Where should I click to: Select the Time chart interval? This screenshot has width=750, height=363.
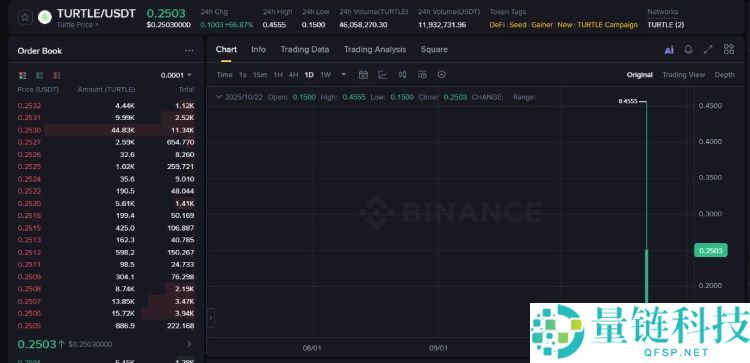[224, 75]
